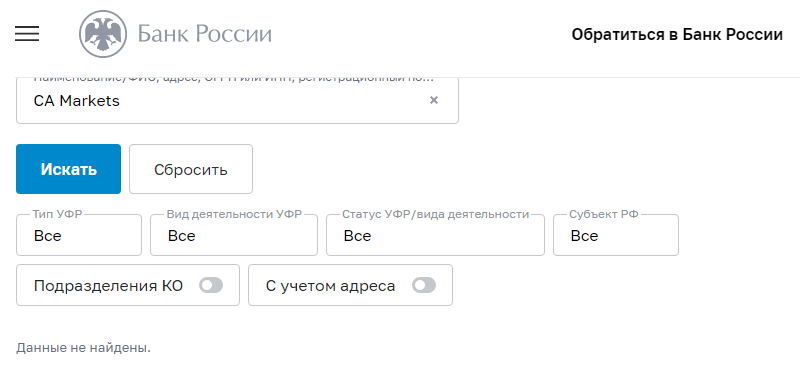Focus the search field containing CA Markets

pos(237,101)
